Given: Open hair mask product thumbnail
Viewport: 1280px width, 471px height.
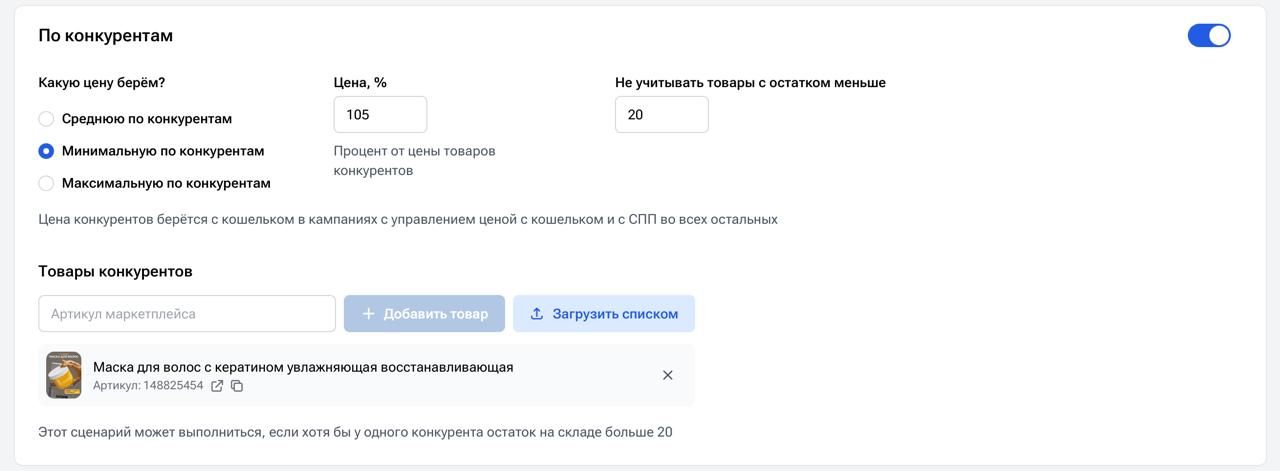Looking at the screenshot, I should point(64,375).
